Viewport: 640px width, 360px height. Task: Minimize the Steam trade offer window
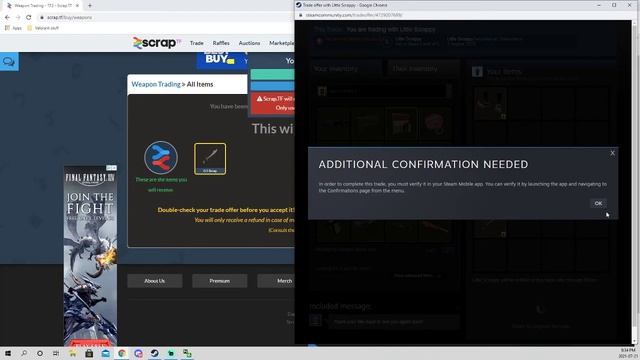click(599, 5)
